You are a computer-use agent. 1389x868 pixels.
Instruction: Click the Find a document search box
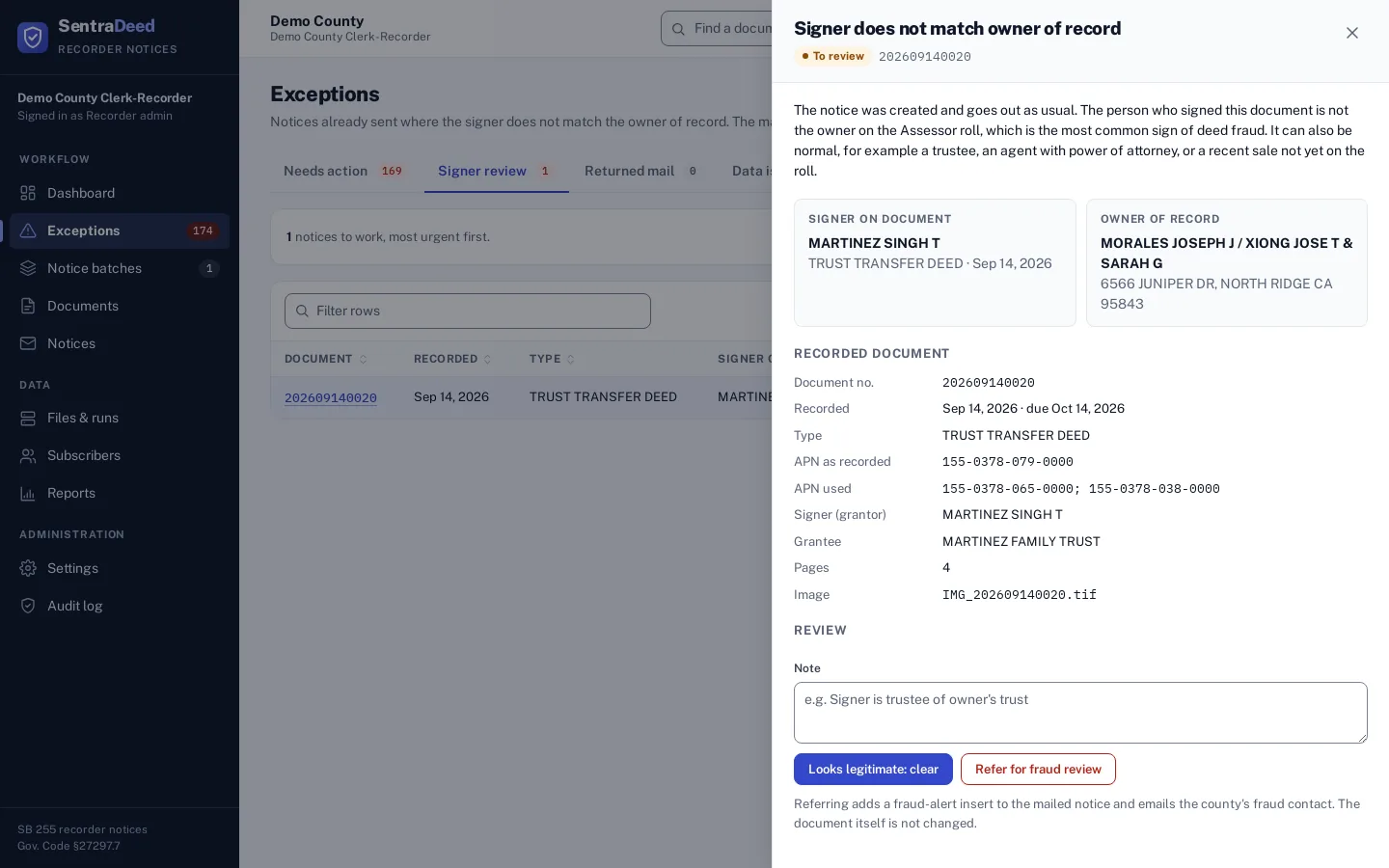(x=716, y=29)
